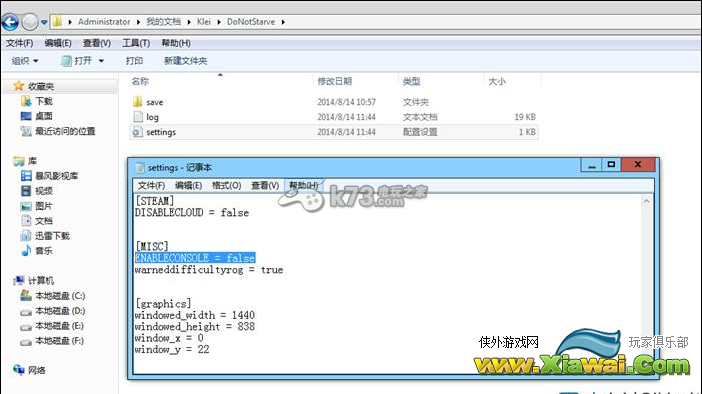The image size is (702, 394).
Task: Expand the arrow after DoNotStarve in path
Action: [x=283, y=22]
